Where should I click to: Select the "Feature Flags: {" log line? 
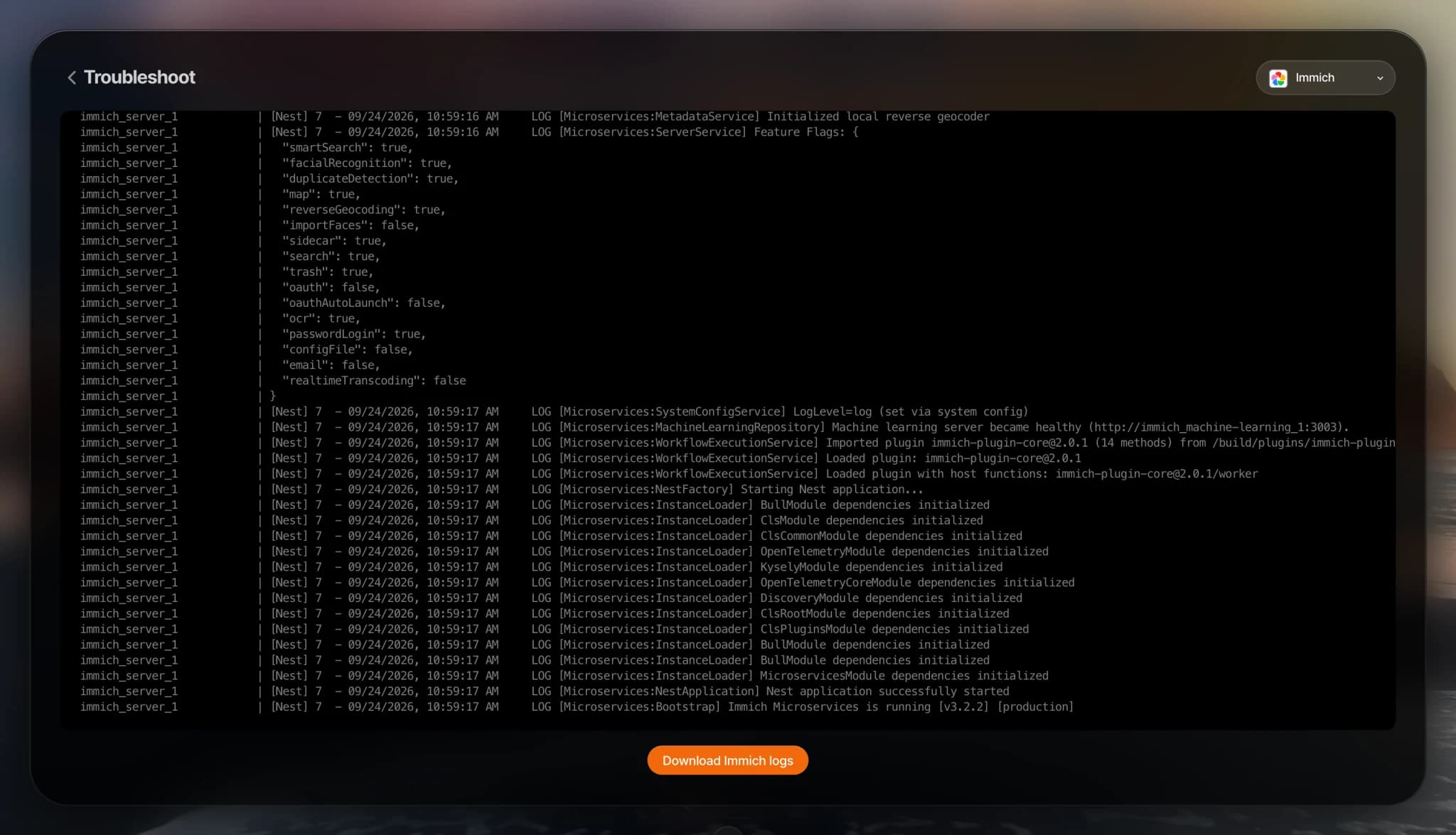pos(469,132)
